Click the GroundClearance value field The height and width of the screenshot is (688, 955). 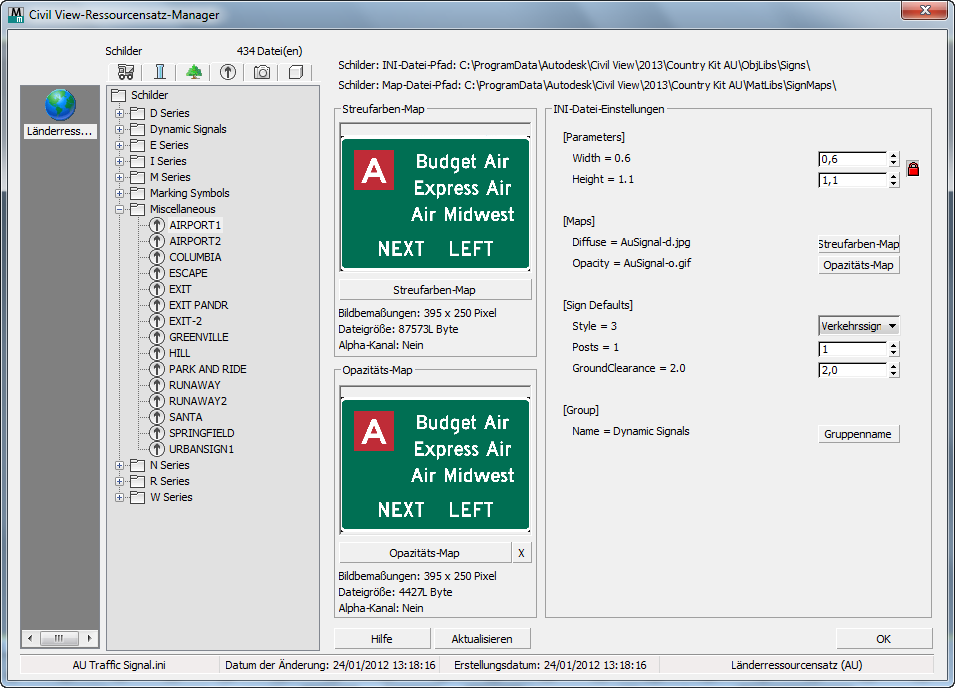tap(853, 370)
